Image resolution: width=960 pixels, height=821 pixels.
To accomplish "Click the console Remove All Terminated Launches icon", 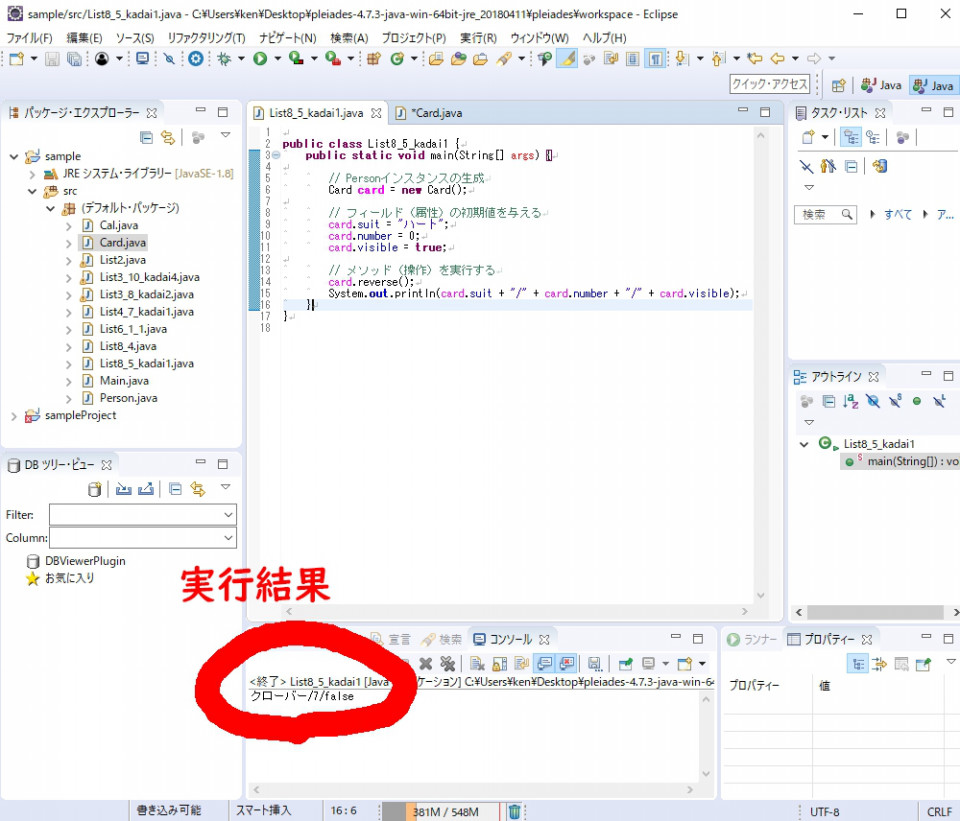I will click(x=447, y=664).
